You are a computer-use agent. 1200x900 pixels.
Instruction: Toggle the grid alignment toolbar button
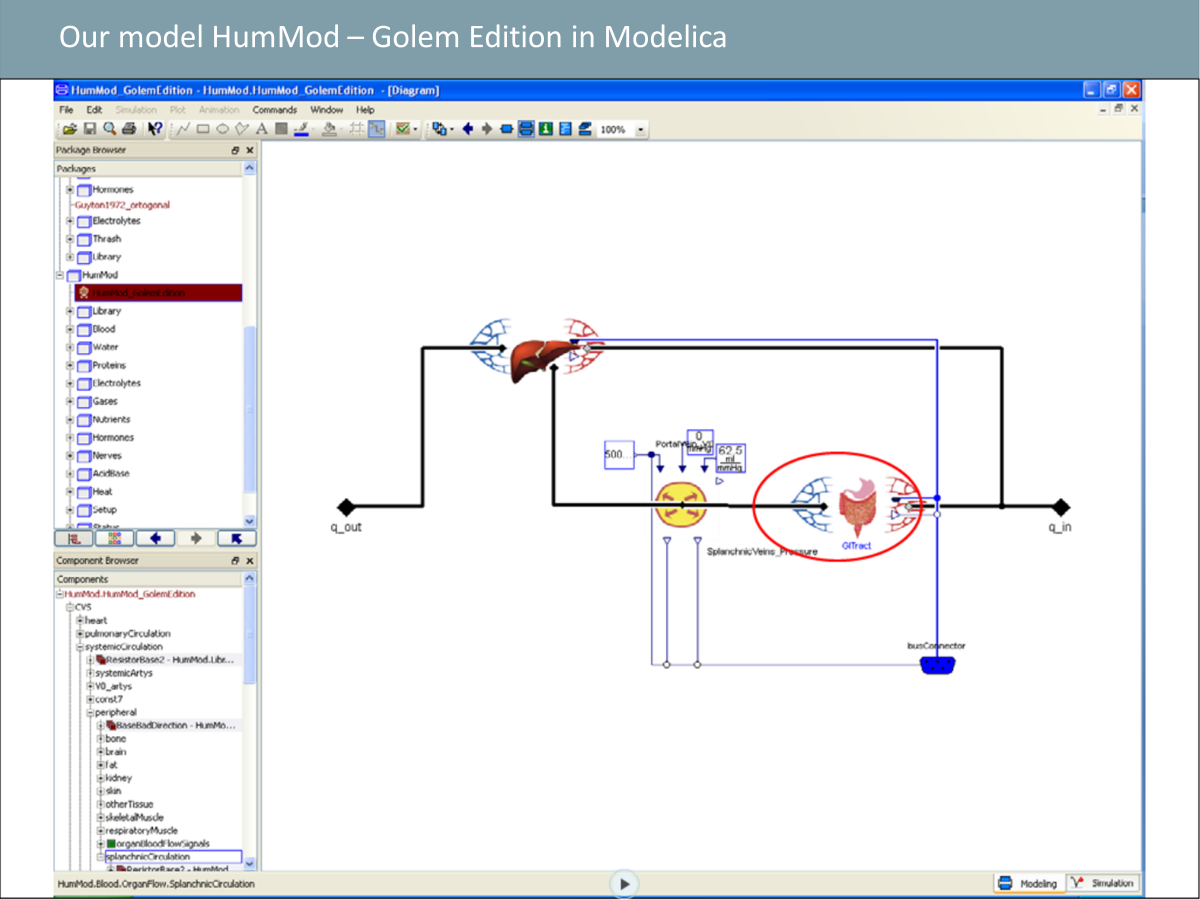pyautogui.click(x=355, y=129)
